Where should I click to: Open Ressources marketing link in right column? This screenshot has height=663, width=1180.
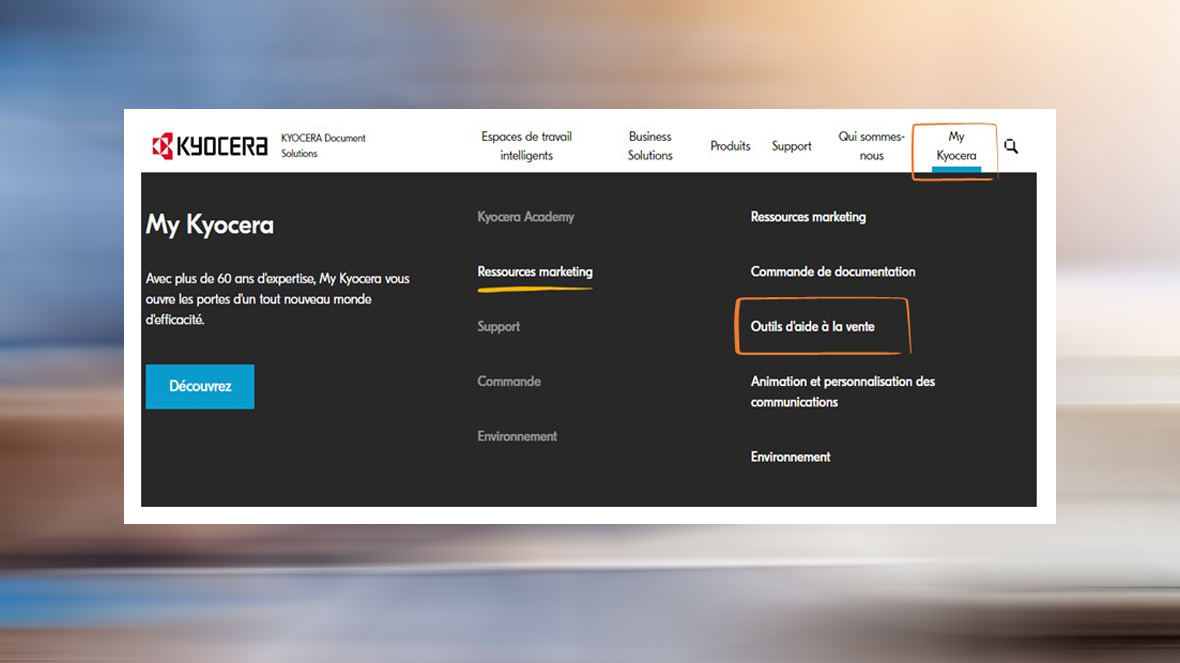(x=808, y=217)
